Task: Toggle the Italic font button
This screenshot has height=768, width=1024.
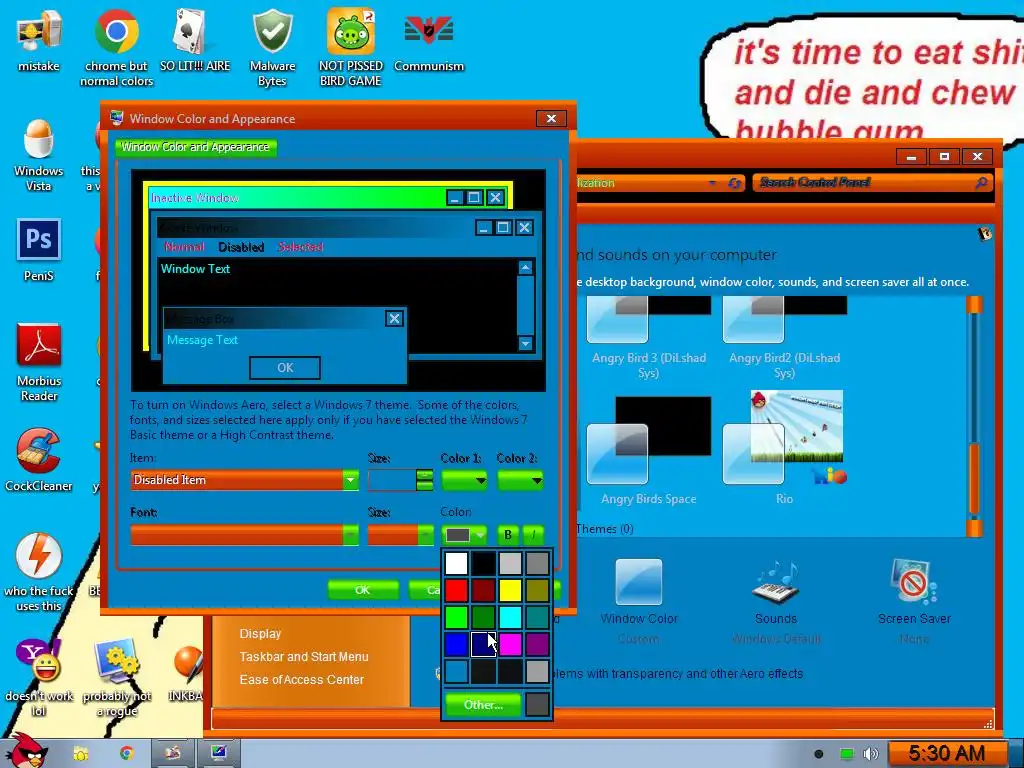Action: coord(534,535)
